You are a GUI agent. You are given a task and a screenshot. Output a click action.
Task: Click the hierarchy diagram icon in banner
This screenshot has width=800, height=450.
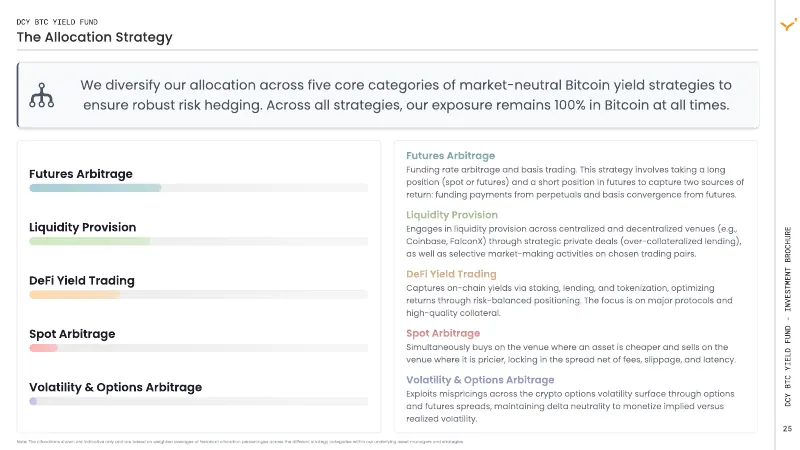pos(41,95)
